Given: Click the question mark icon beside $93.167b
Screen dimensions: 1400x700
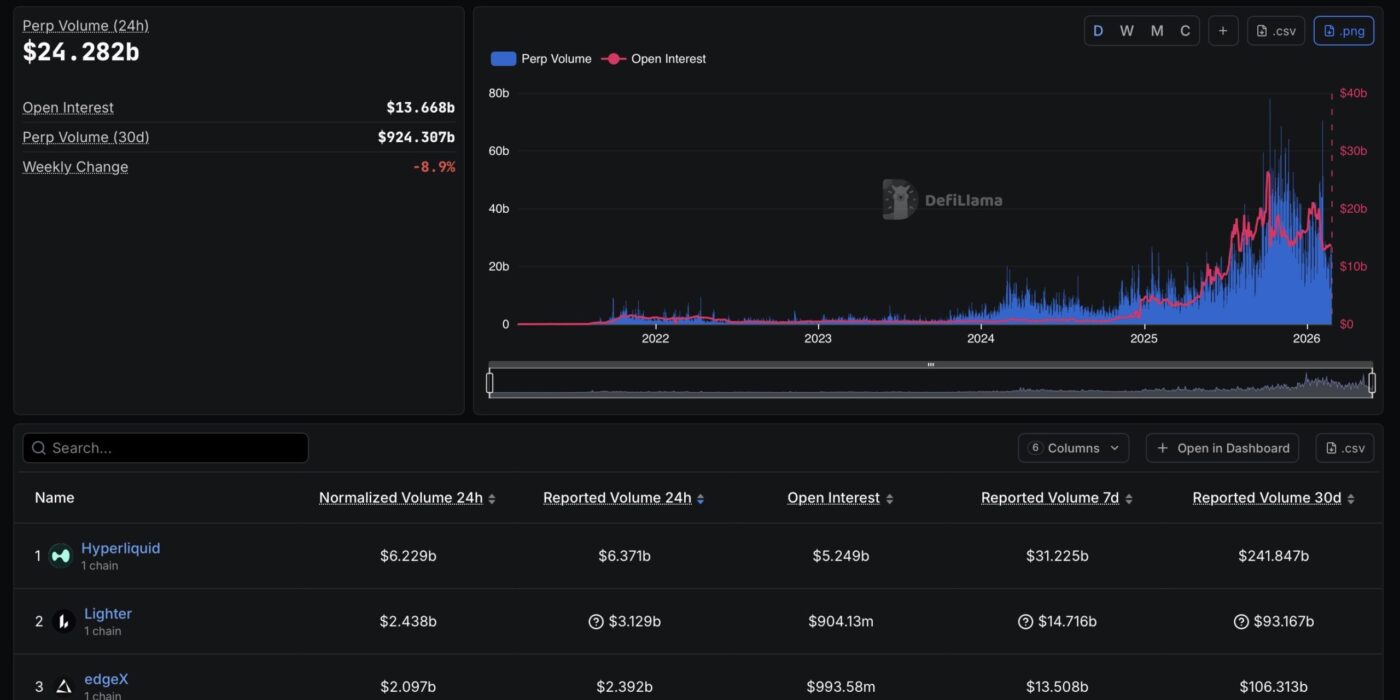Looking at the screenshot, I should point(1241,622).
